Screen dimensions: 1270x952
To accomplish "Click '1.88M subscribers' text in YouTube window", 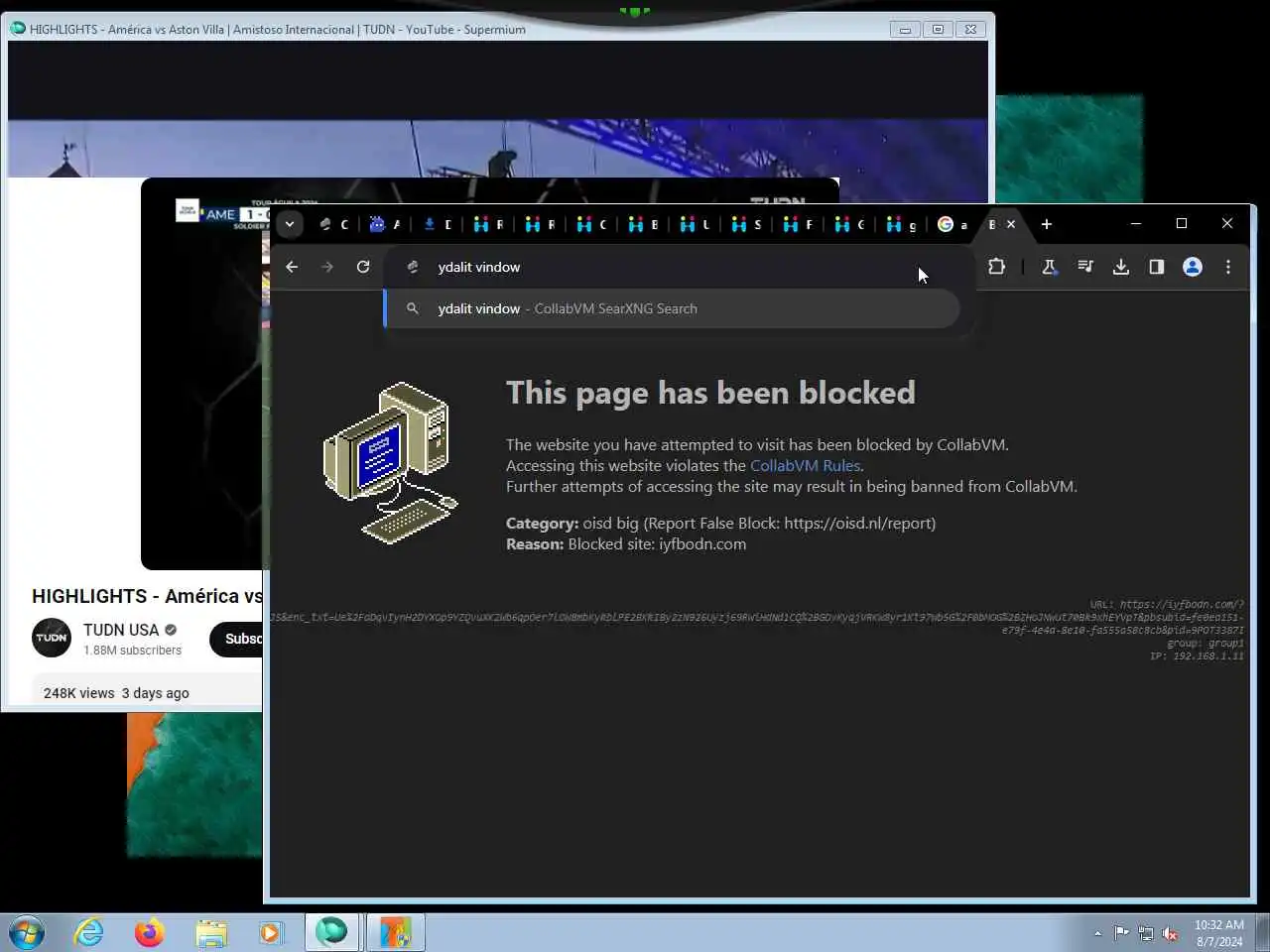I will [132, 651].
